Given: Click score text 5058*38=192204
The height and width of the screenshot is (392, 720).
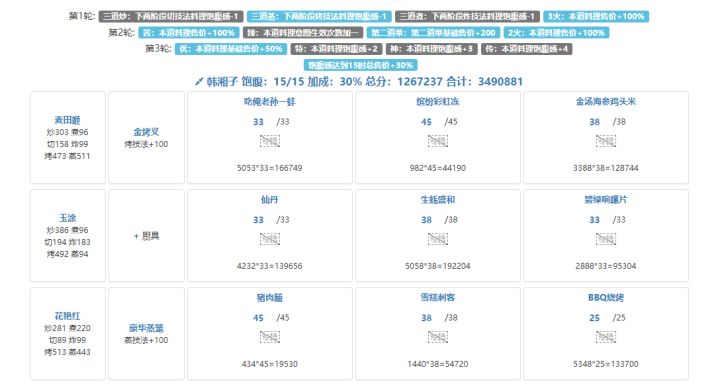Looking at the screenshot, I should click(x=438, y=266).
